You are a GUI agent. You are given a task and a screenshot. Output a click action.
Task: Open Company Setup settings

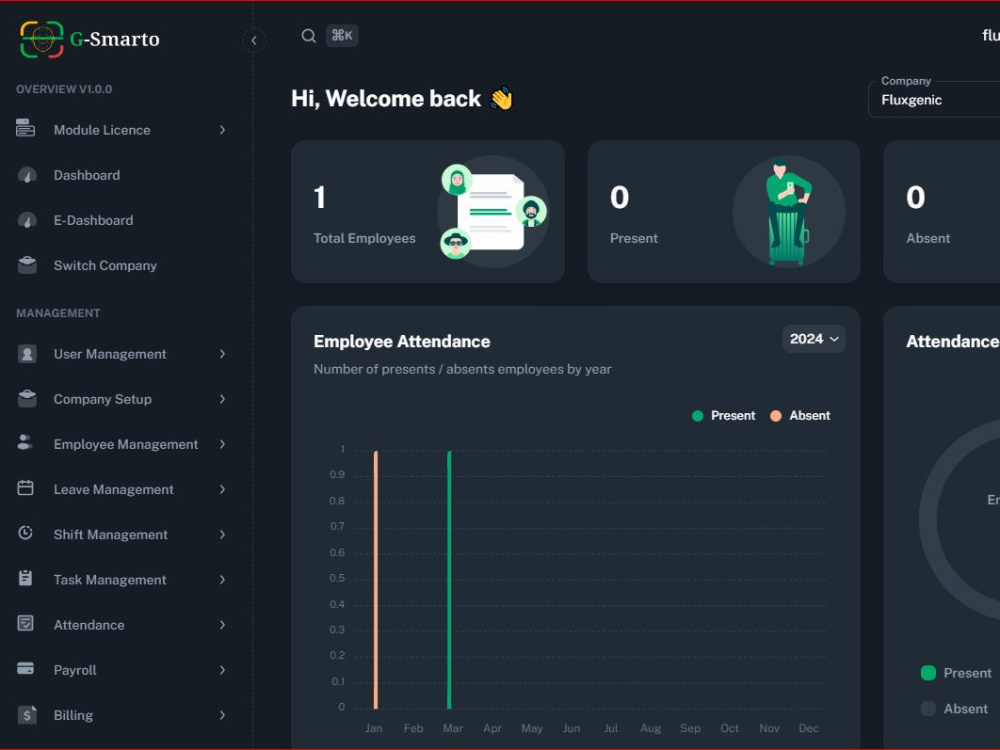click(101, 399)
